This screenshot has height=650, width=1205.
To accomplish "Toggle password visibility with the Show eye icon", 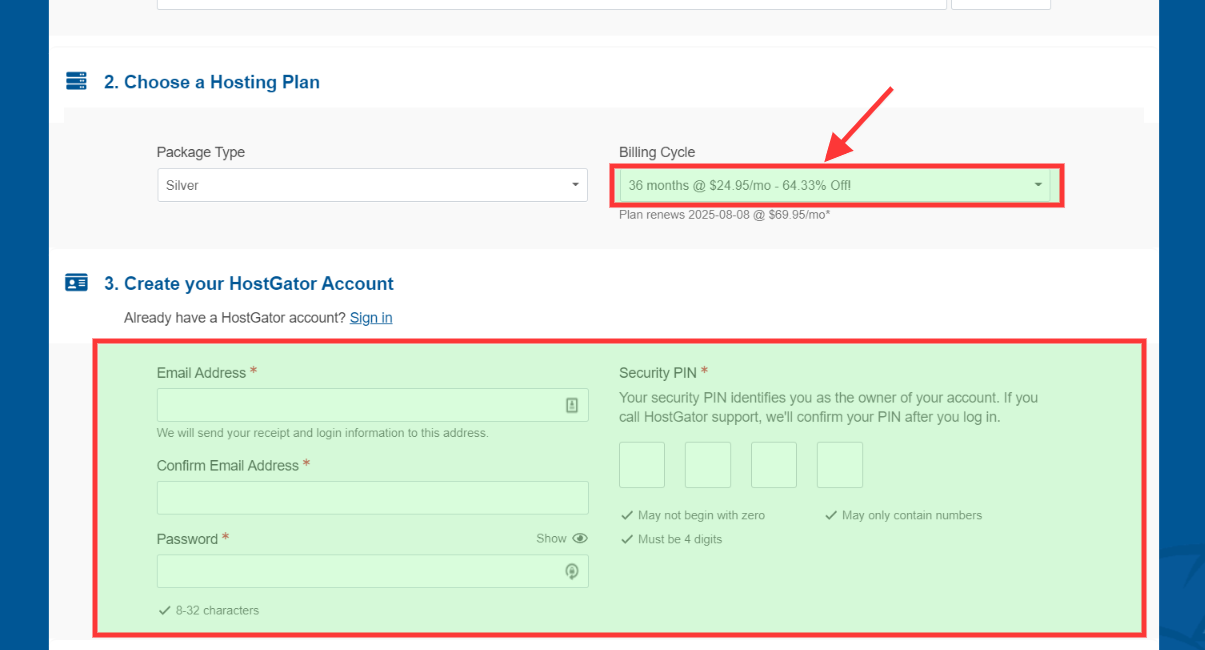I will click(x=579, y=538).
